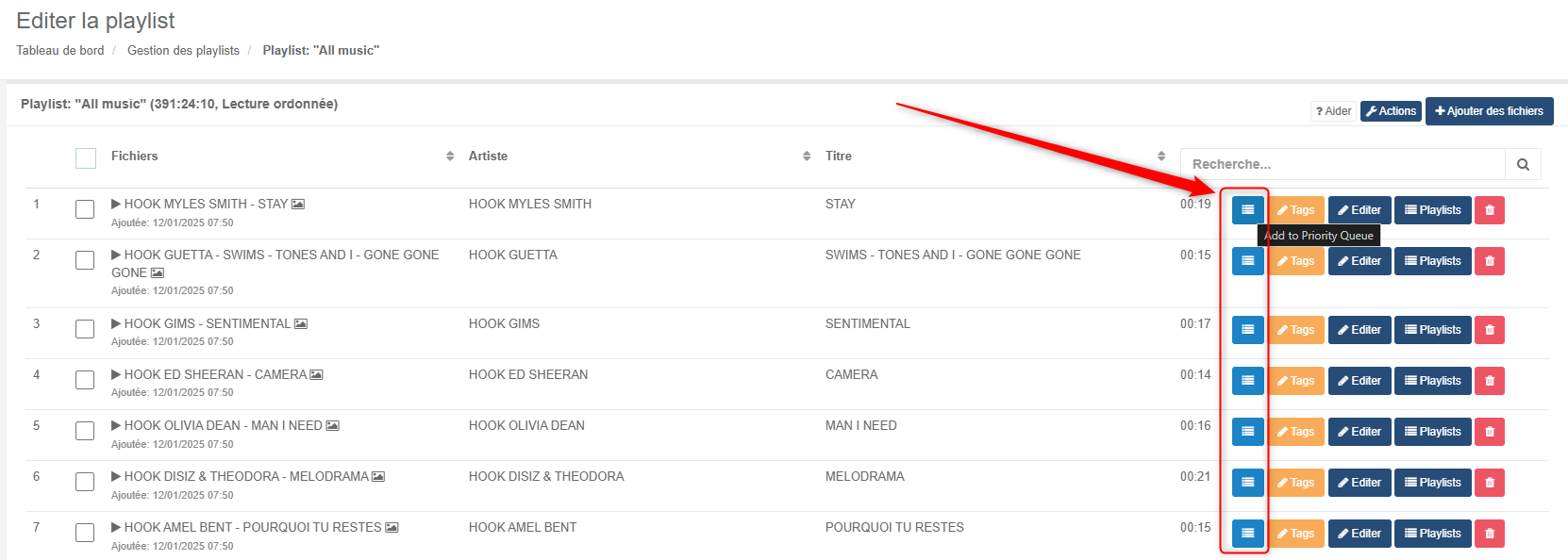
Task: Focus the Recherche search field
Action: tap(1342, 164)
